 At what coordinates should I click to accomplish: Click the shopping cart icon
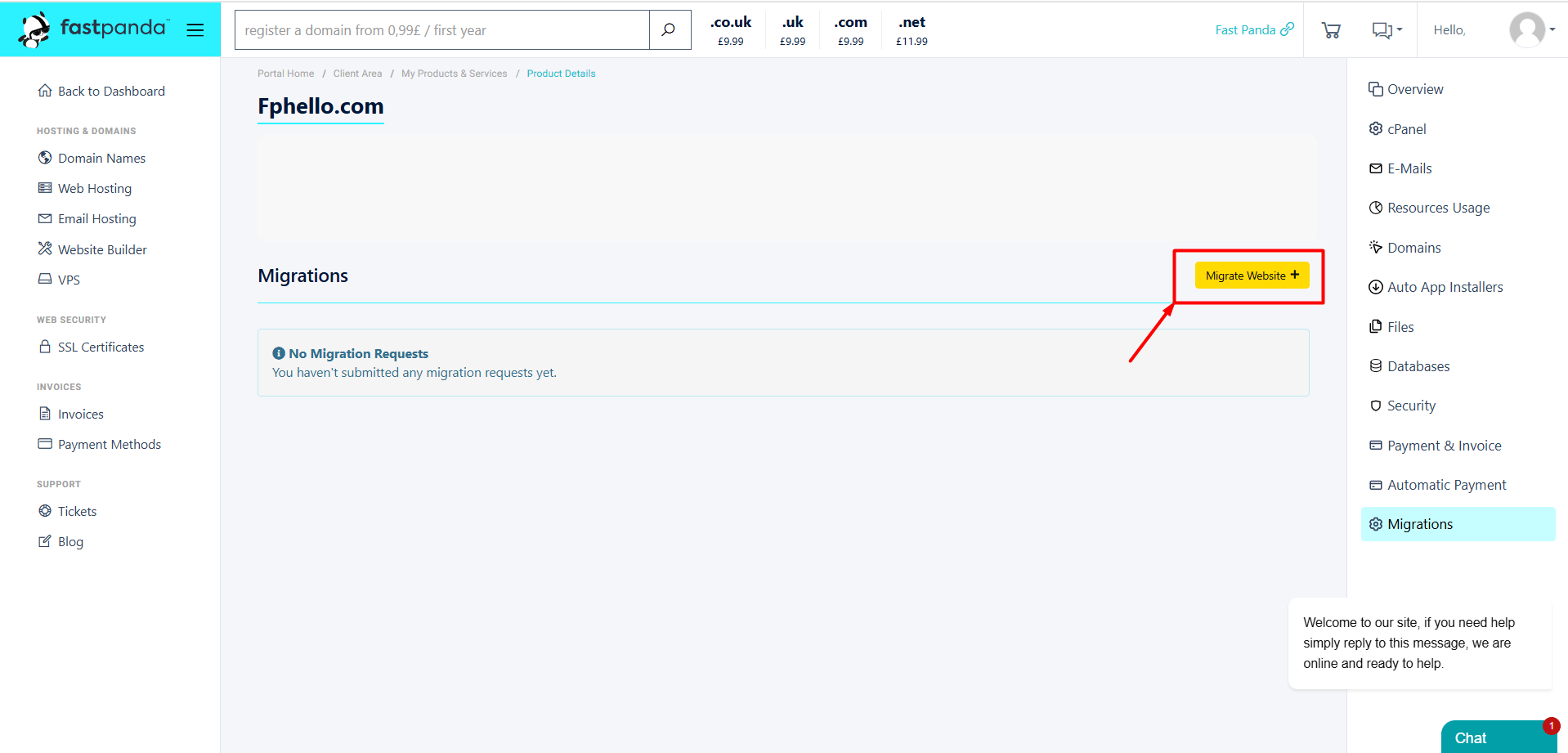tap(1330, 30)
